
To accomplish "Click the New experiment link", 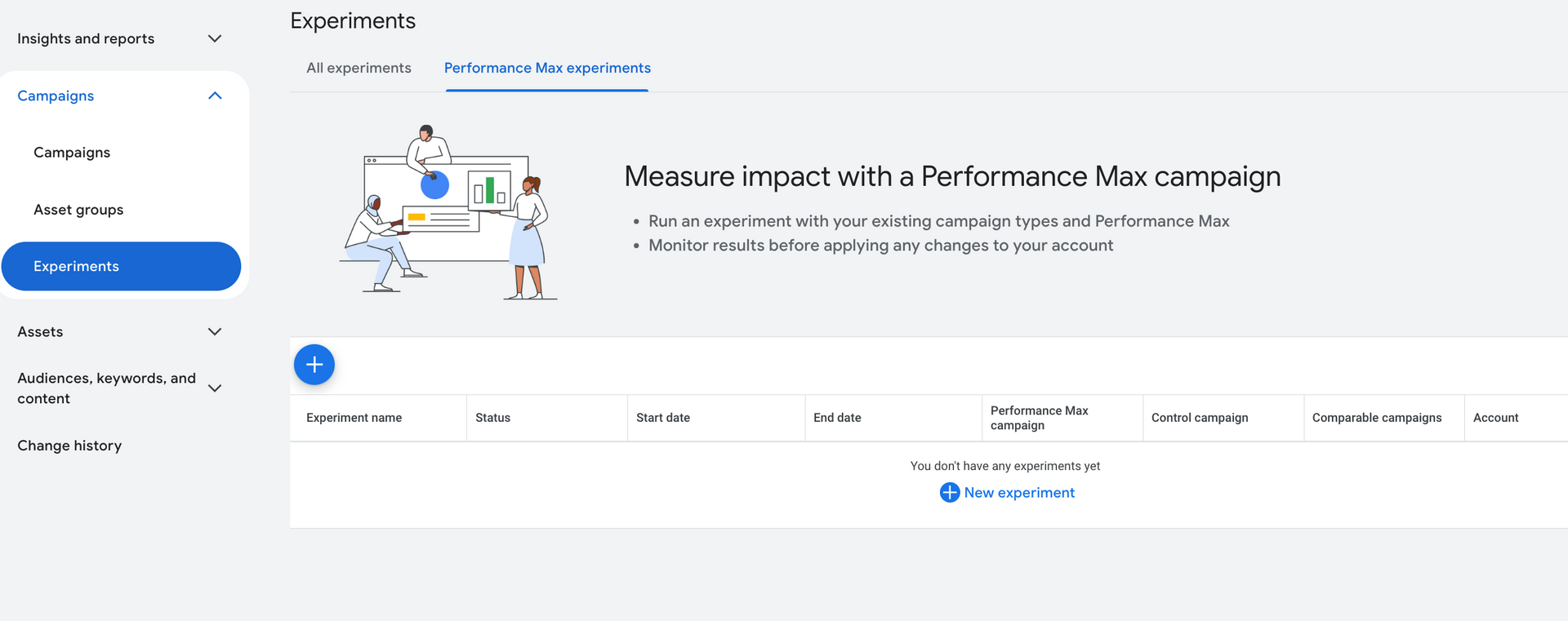I will [1019, 493].
